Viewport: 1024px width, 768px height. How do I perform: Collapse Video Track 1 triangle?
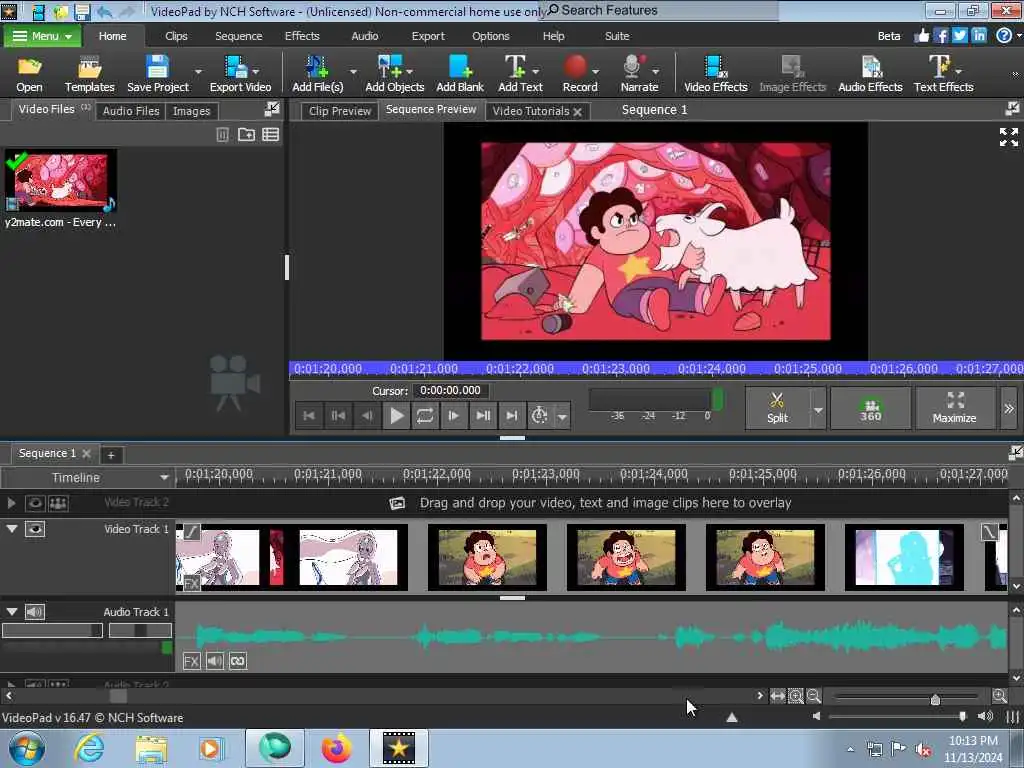(12, 529)
